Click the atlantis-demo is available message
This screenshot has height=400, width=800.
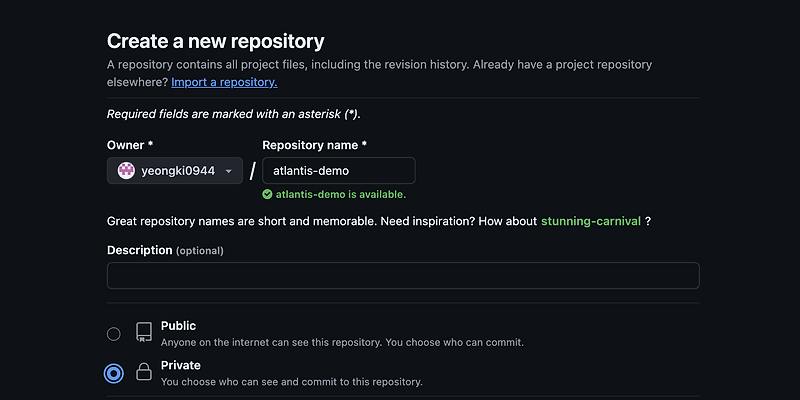point(340,194)
